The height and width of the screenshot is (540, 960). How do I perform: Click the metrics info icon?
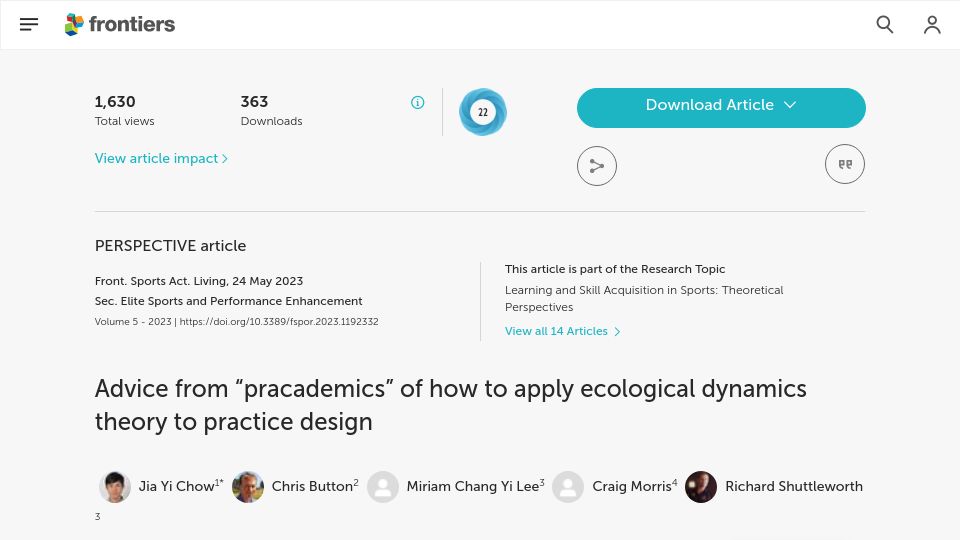pos(418,102)
